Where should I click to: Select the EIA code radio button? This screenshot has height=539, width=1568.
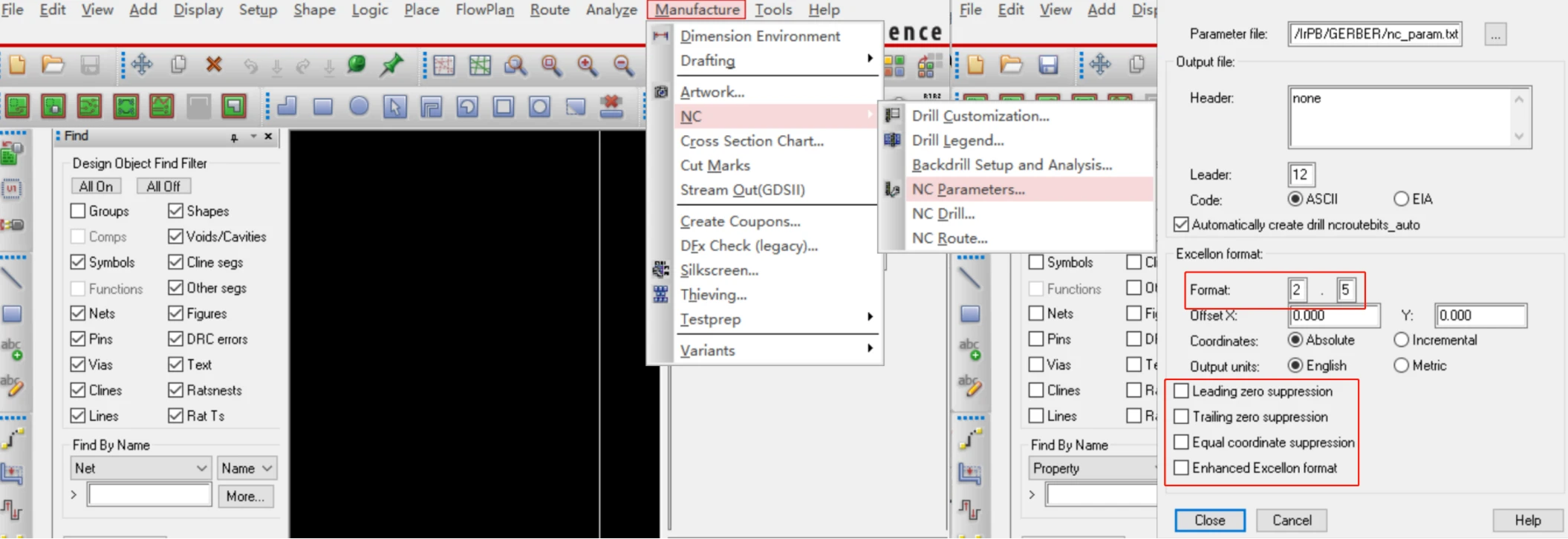point(1401,199)
